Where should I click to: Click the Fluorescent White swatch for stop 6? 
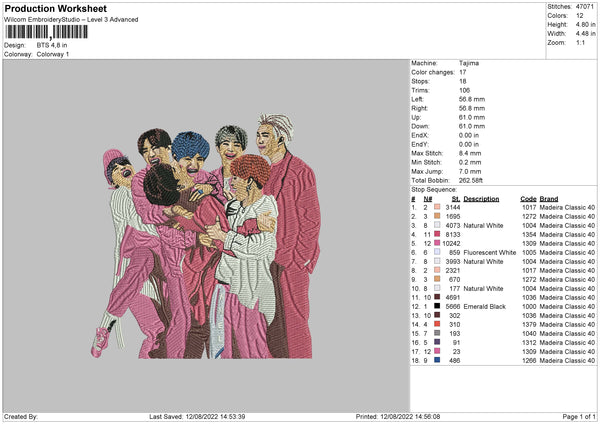pyautogui.click(x=437, y=252)
